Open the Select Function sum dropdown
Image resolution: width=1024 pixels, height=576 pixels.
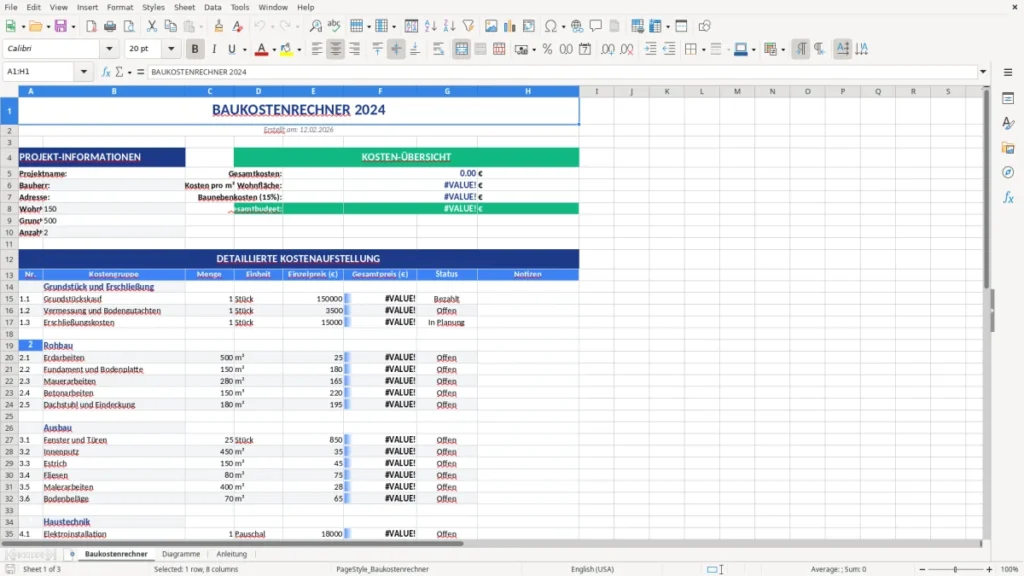(129, 72)
